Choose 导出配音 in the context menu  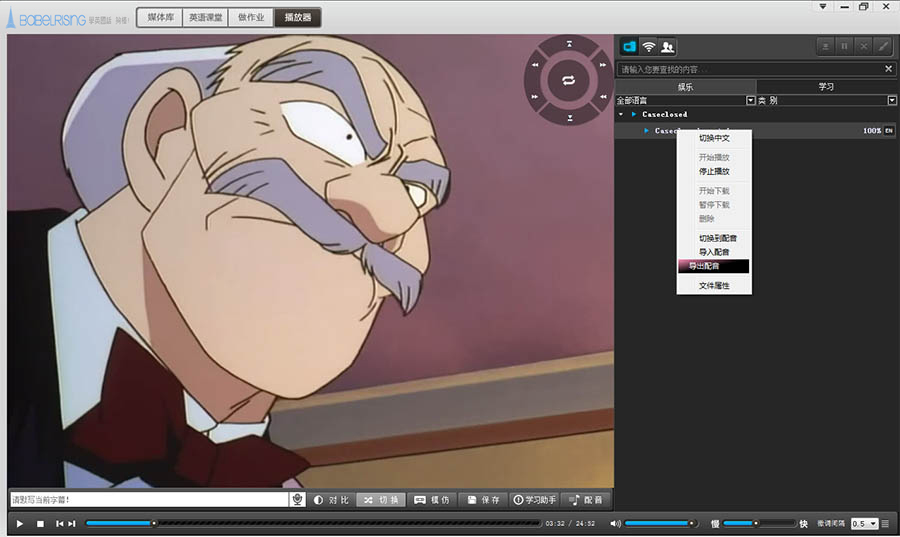(713, 266)
